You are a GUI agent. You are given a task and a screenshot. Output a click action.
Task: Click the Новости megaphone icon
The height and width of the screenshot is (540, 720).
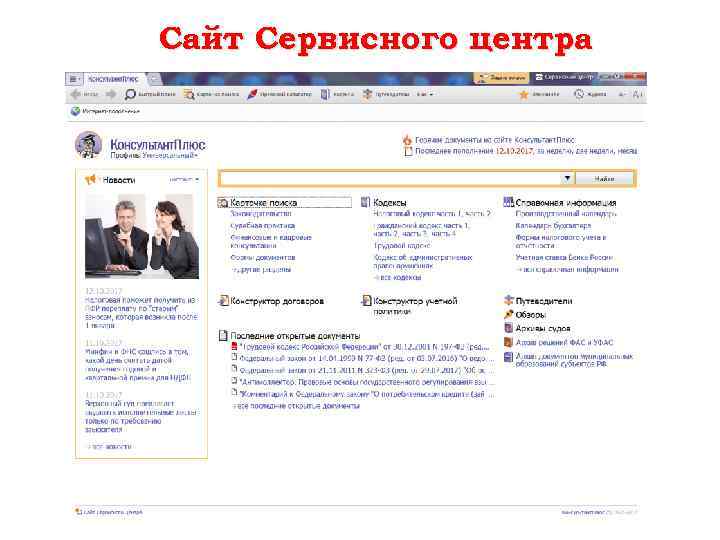click(x=91, y=180)
